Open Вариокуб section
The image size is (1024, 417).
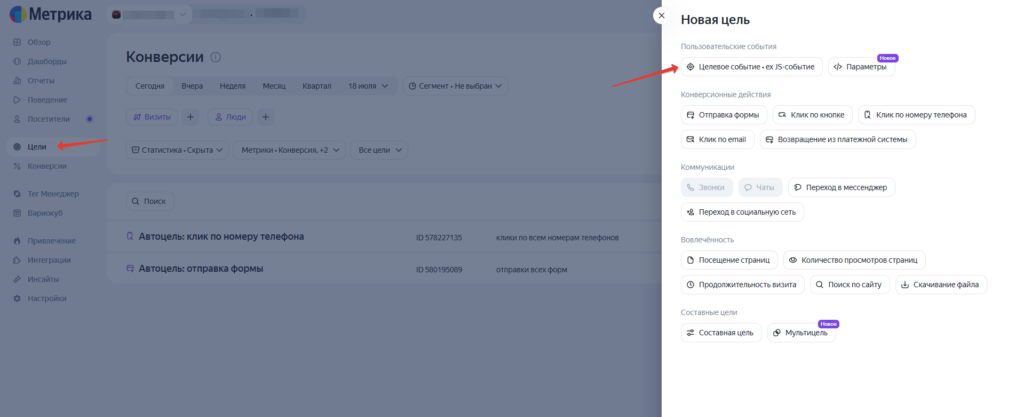[44, 213]
